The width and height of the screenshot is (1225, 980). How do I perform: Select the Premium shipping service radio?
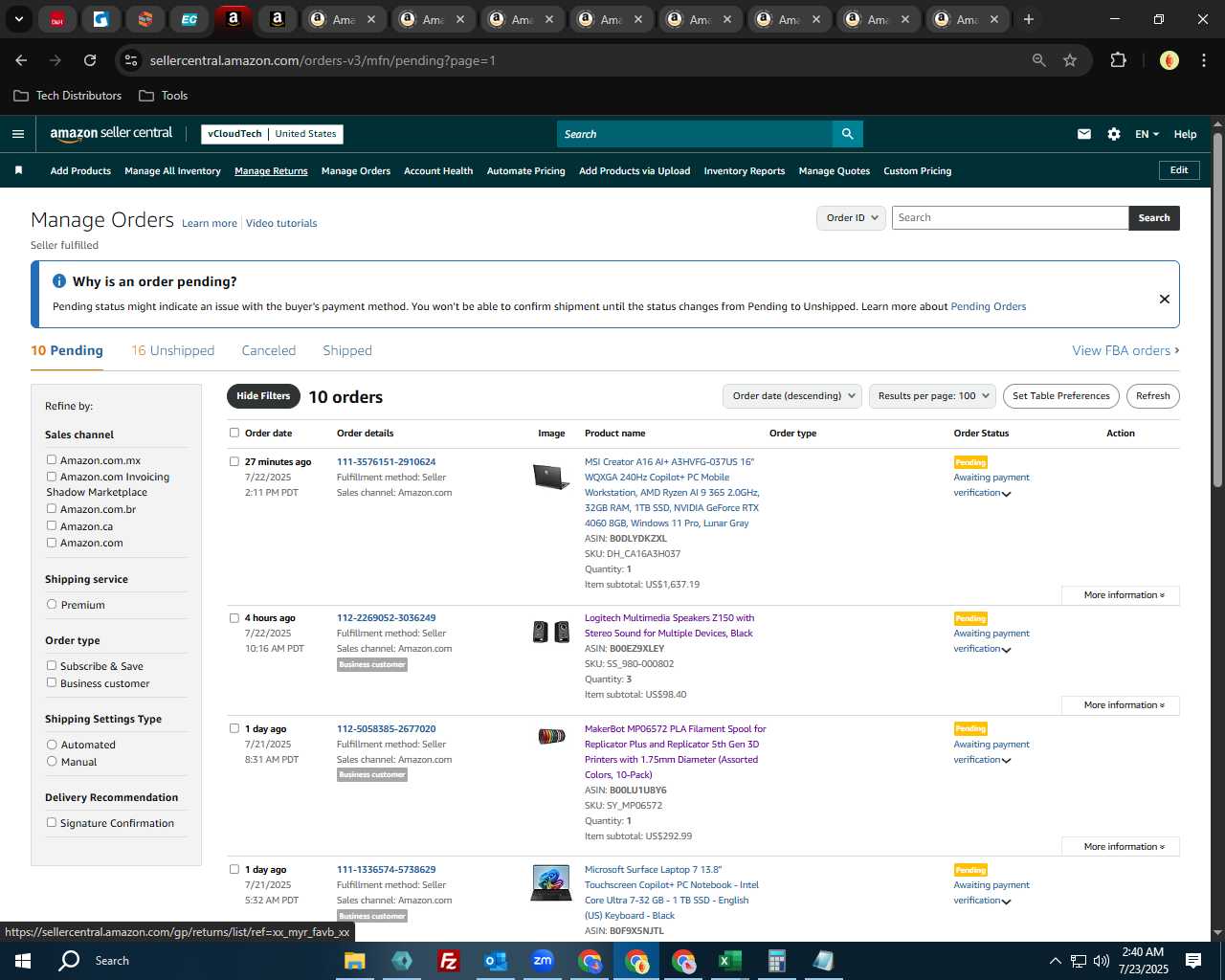52,604
